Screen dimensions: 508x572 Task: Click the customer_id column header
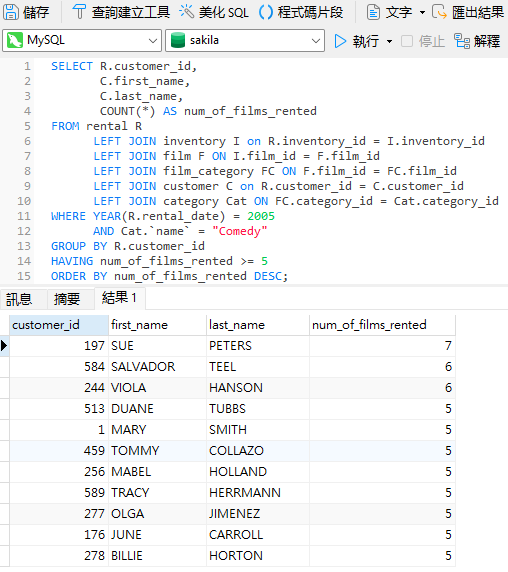click(x=59, y=325)
